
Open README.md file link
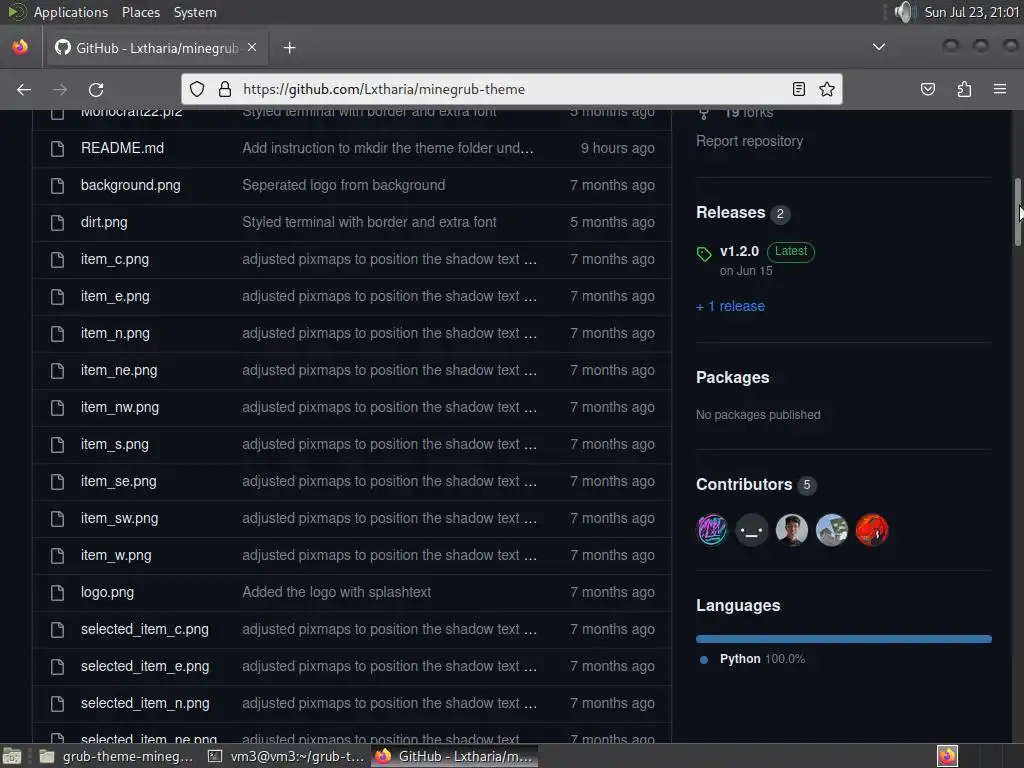pos(122,148)
